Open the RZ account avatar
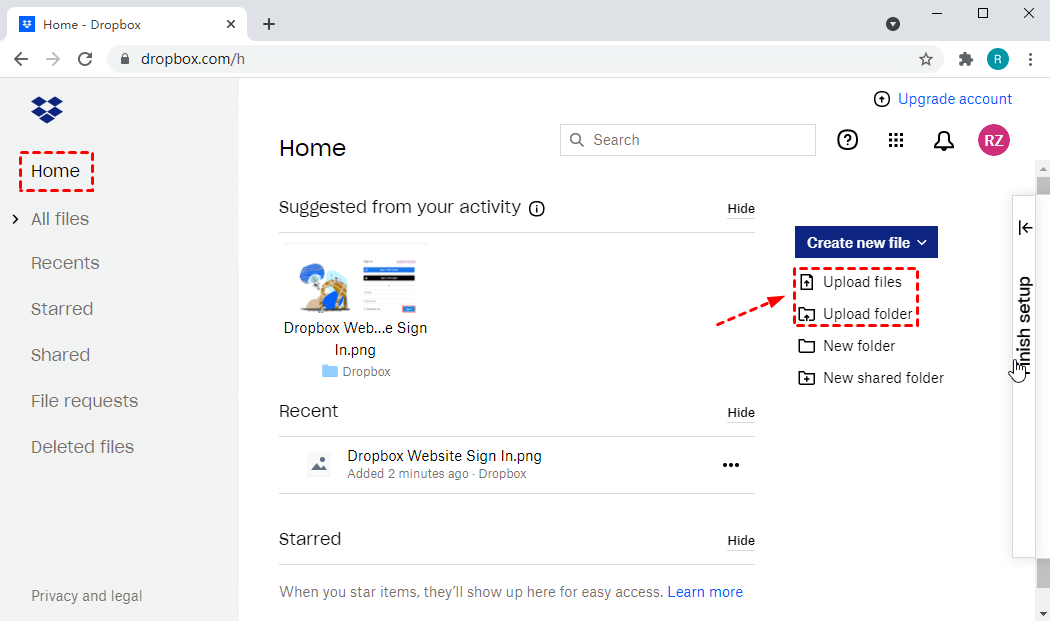The height and width of the screenshot is (621, 1050). [x=994, y=140]
